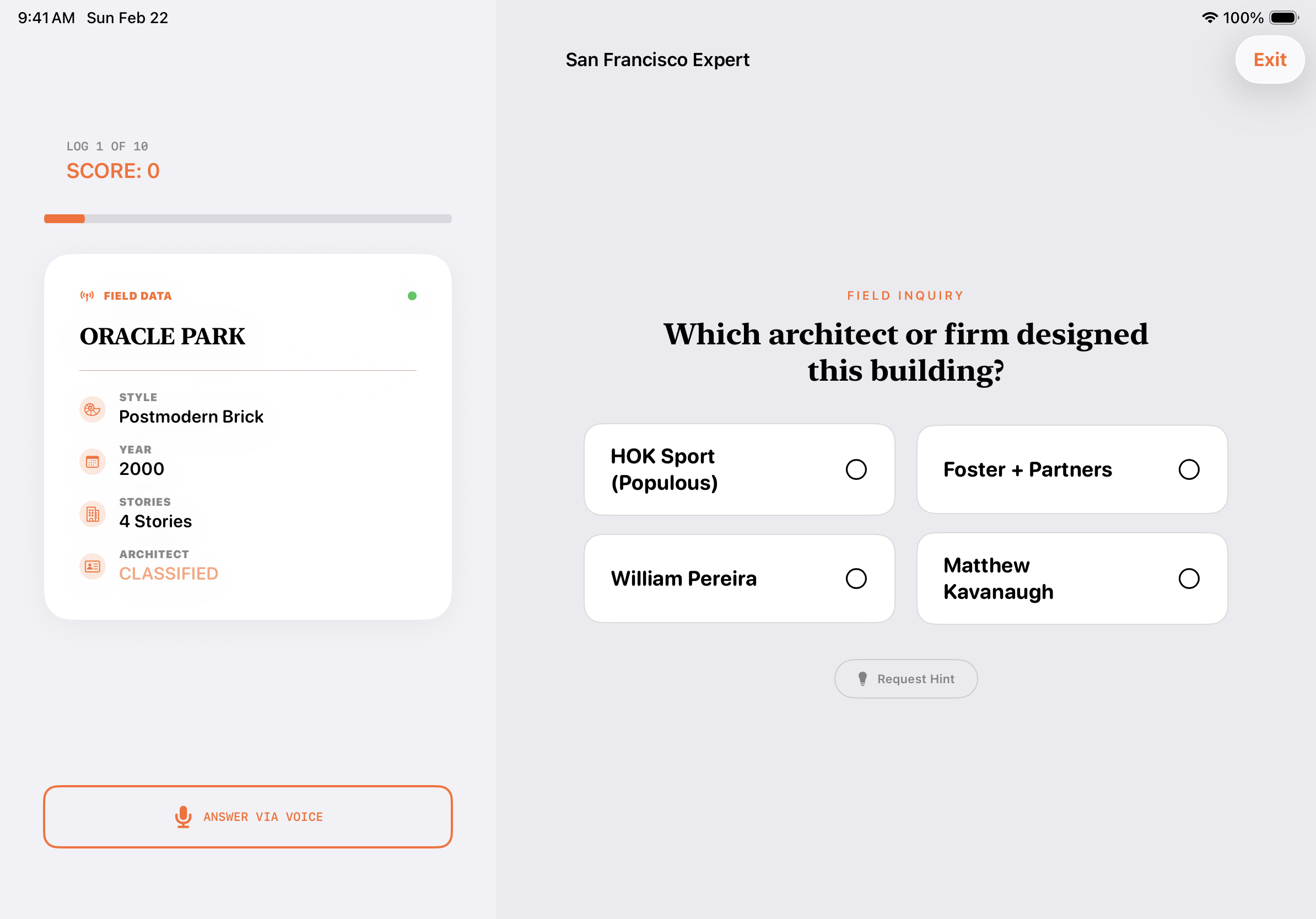Click the green status dot indicator
The width and height of the screenshot is (1316, 919).
(x=412, y=296)
